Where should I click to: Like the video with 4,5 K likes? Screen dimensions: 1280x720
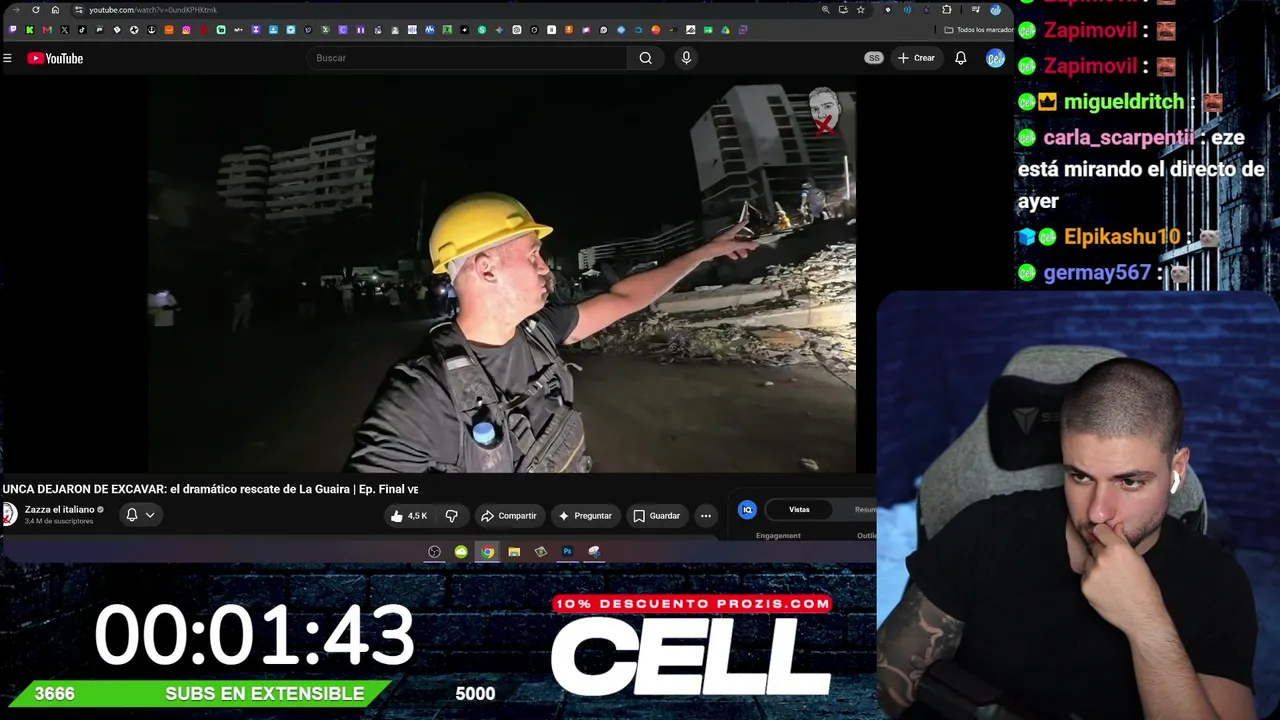click(x=409, y=516)
